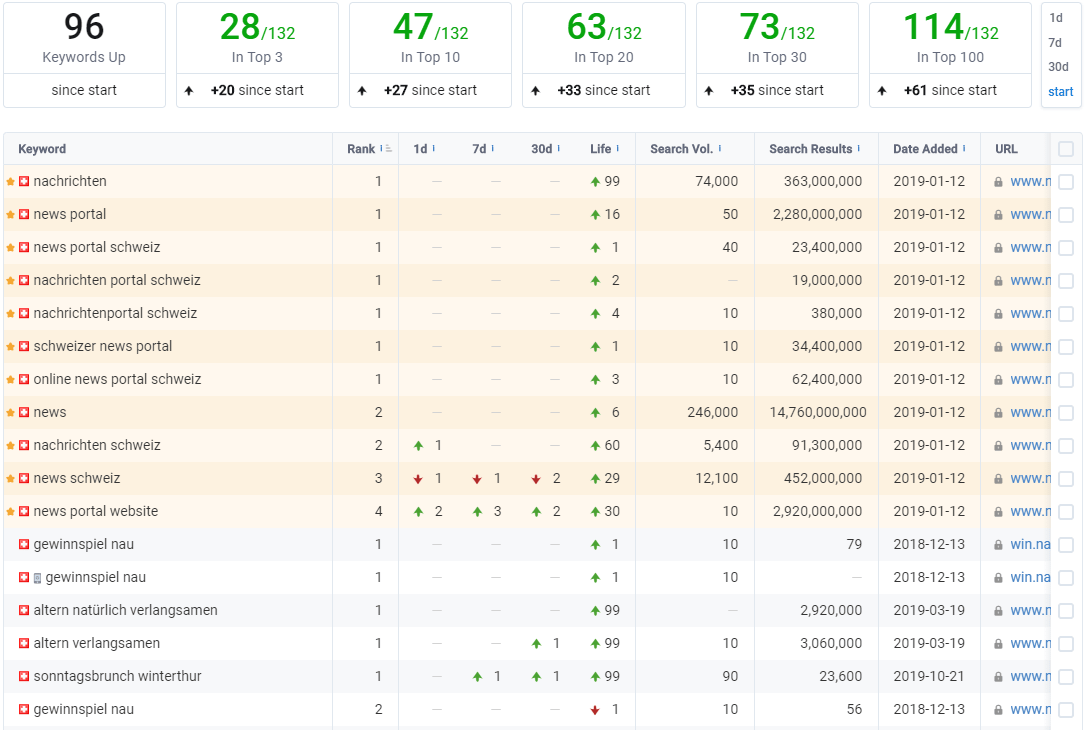The height and width of the screenshot is (730, 1086).
Task: Switch summary period to 7d
Action: [x=1055, y=43]
